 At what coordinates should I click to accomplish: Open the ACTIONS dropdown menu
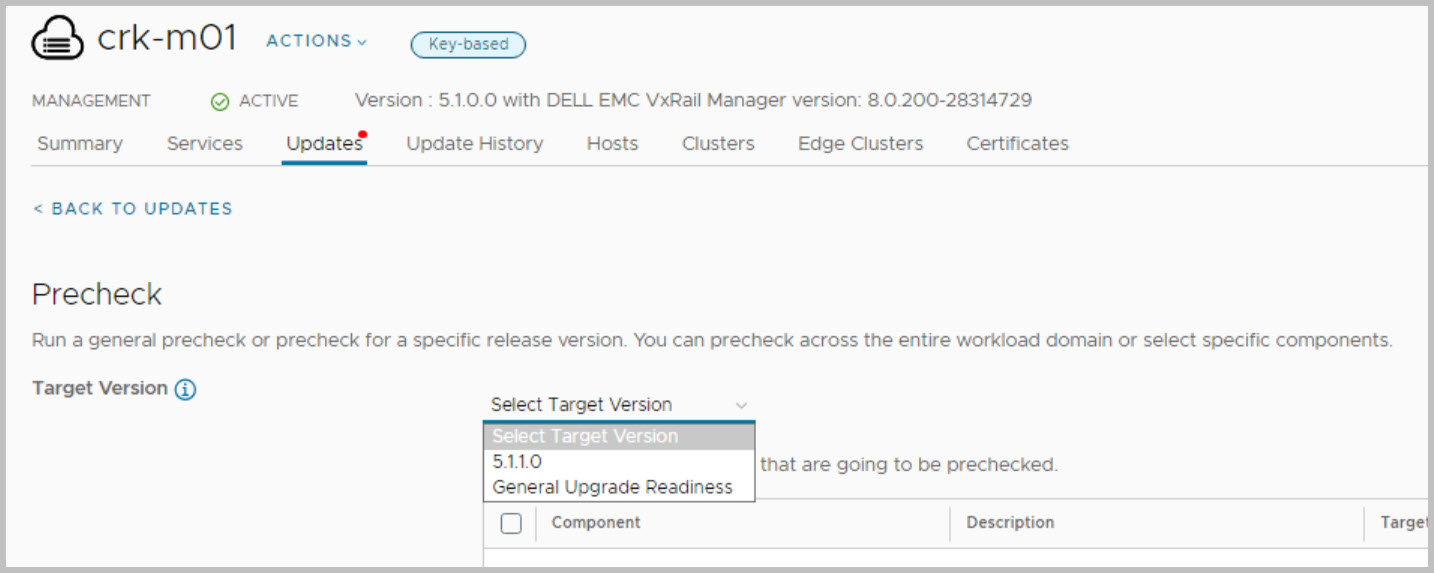[316, 41]
